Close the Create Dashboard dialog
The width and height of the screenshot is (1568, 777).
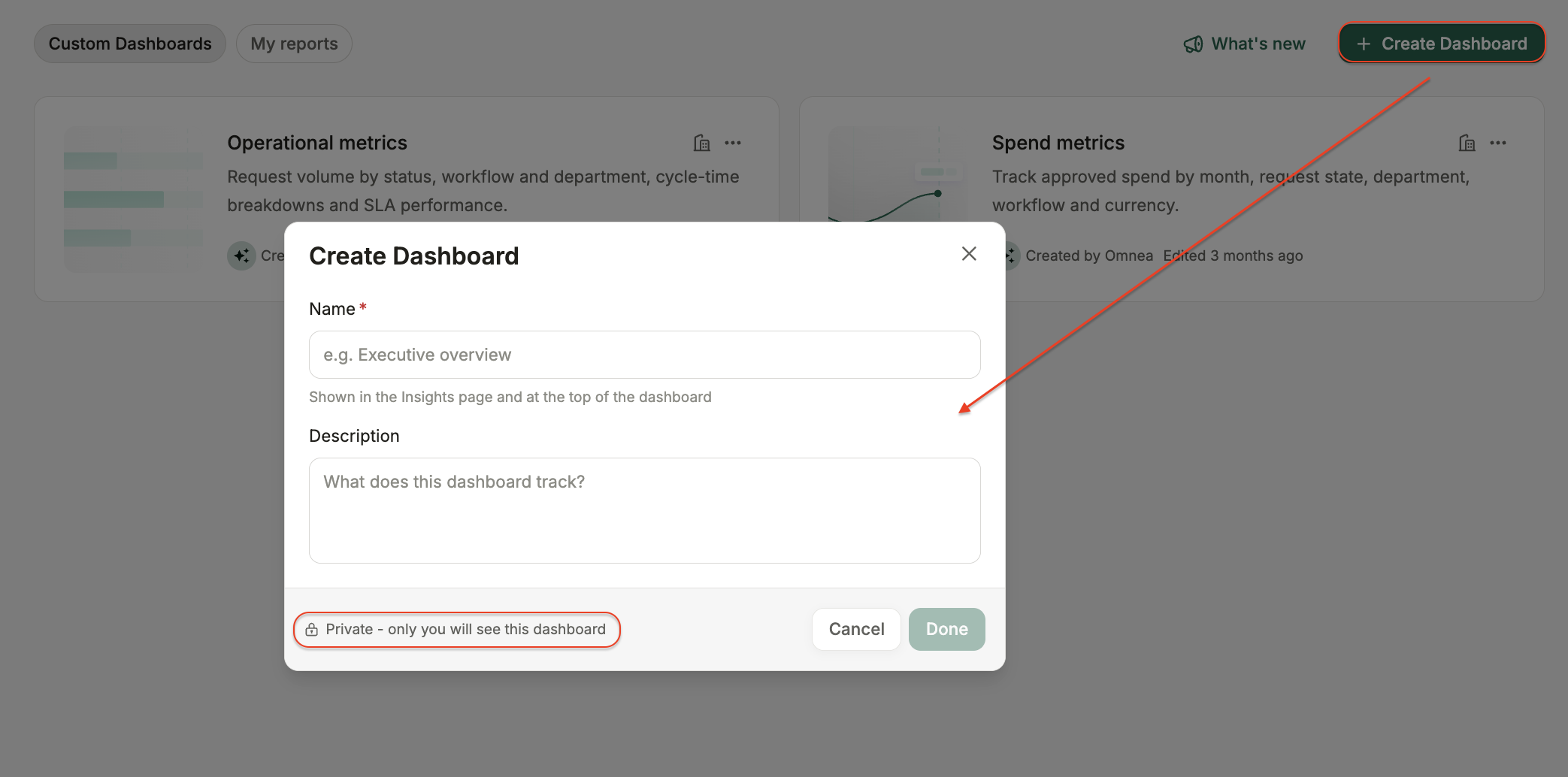tap(969, 254)
